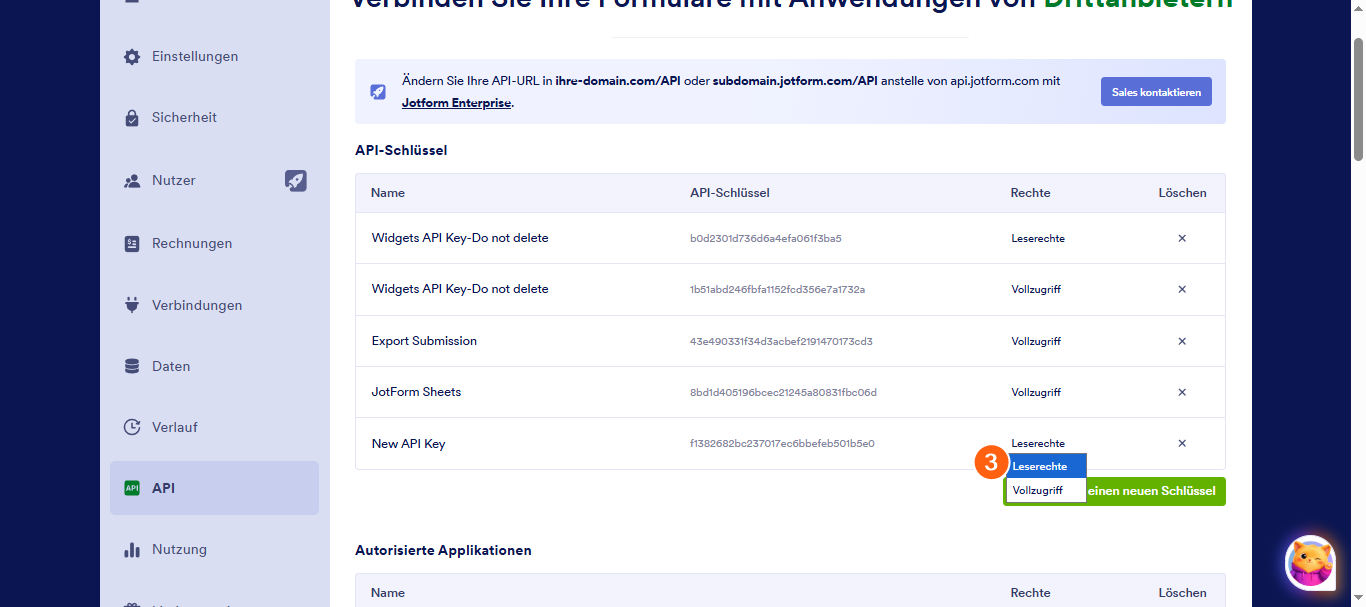Click key f1382682bc237017ec6bbefeb501b5e0

782,444
